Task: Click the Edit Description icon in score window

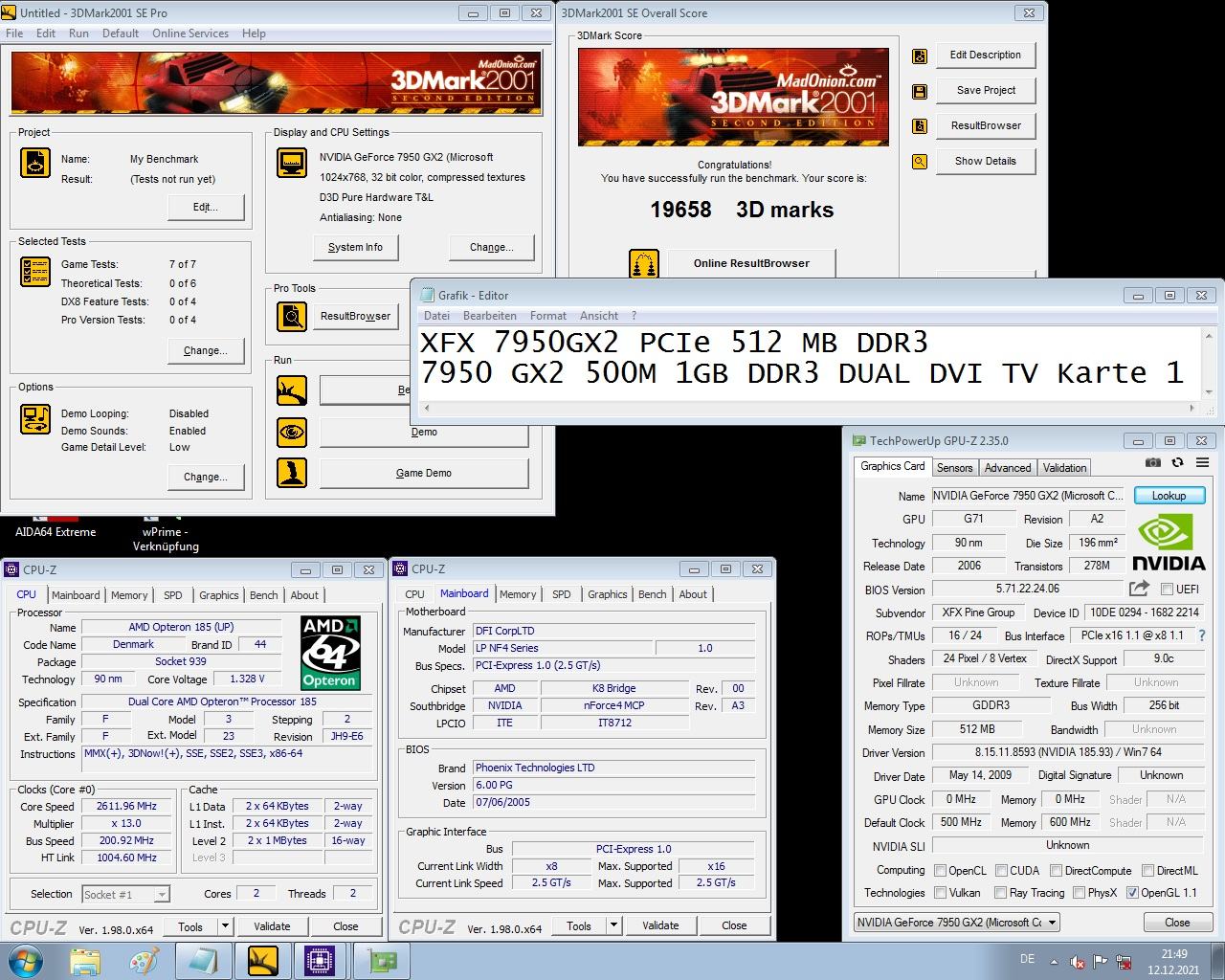Action: [x=920, y=56]
